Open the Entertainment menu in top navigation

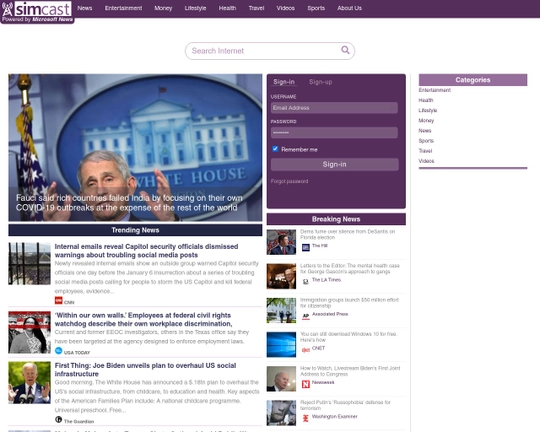tap(123, 8)
